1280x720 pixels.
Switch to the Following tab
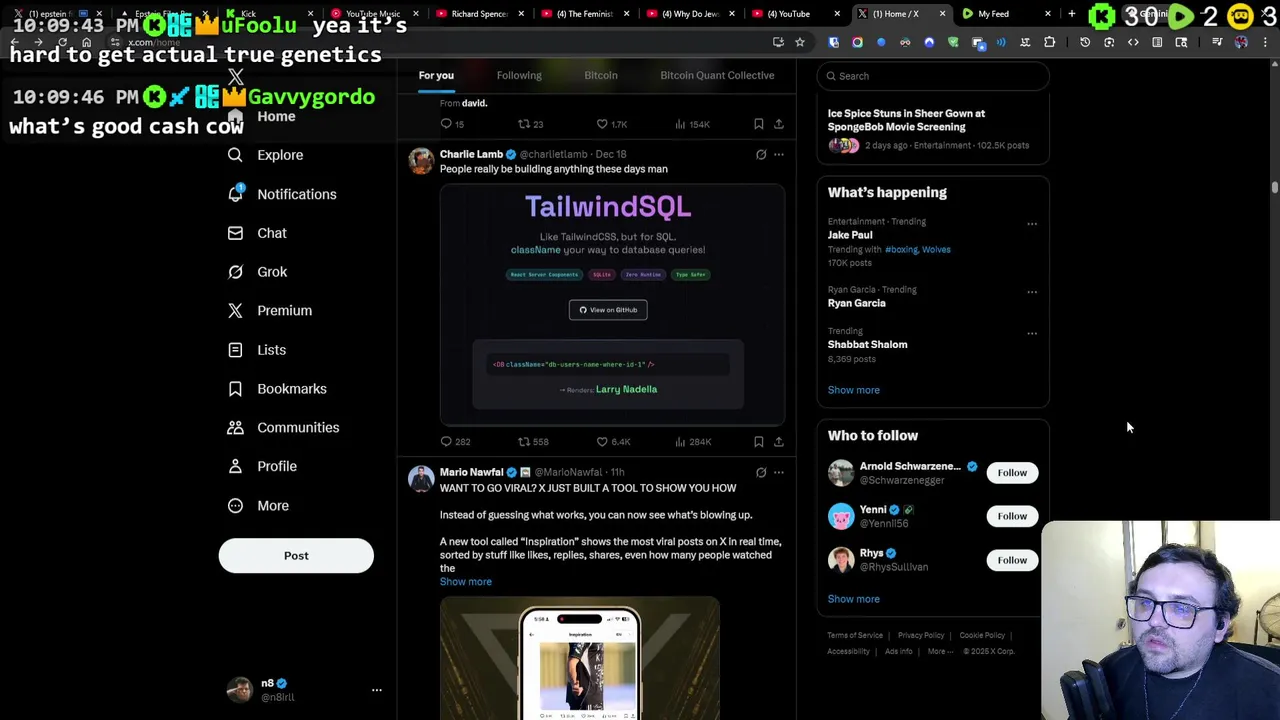519,75
